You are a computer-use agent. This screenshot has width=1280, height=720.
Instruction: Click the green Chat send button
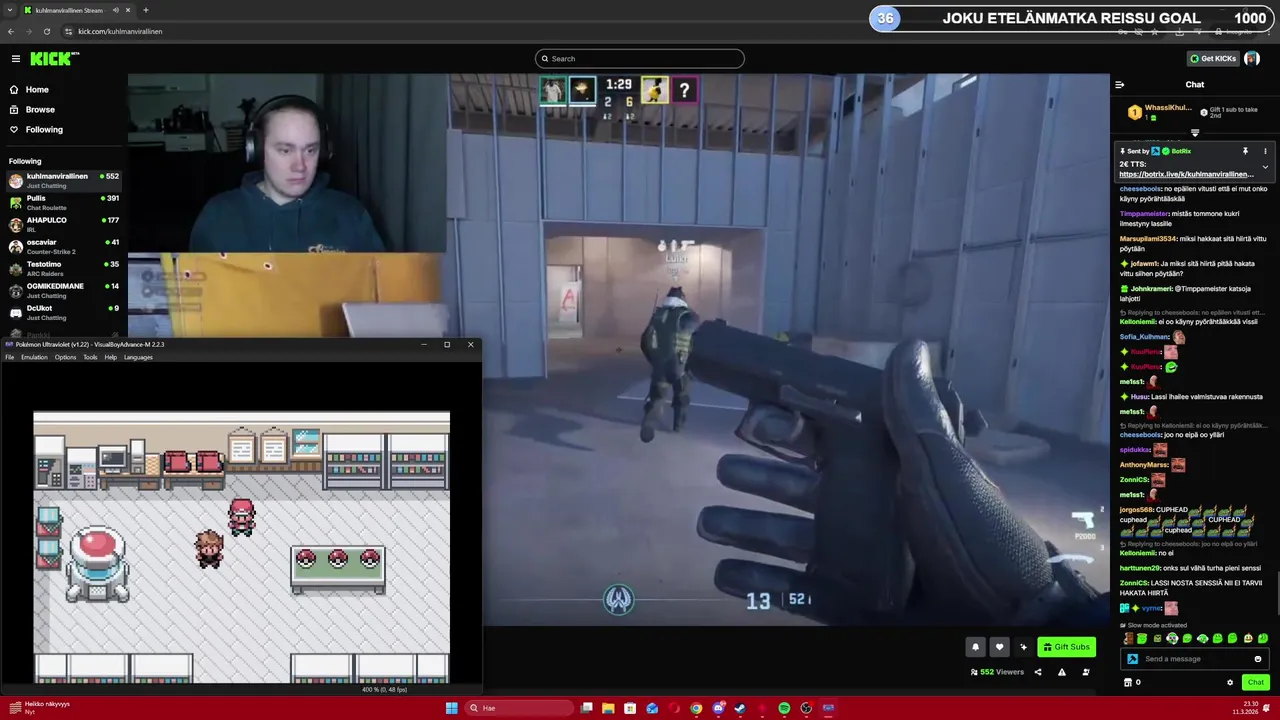1256,682
